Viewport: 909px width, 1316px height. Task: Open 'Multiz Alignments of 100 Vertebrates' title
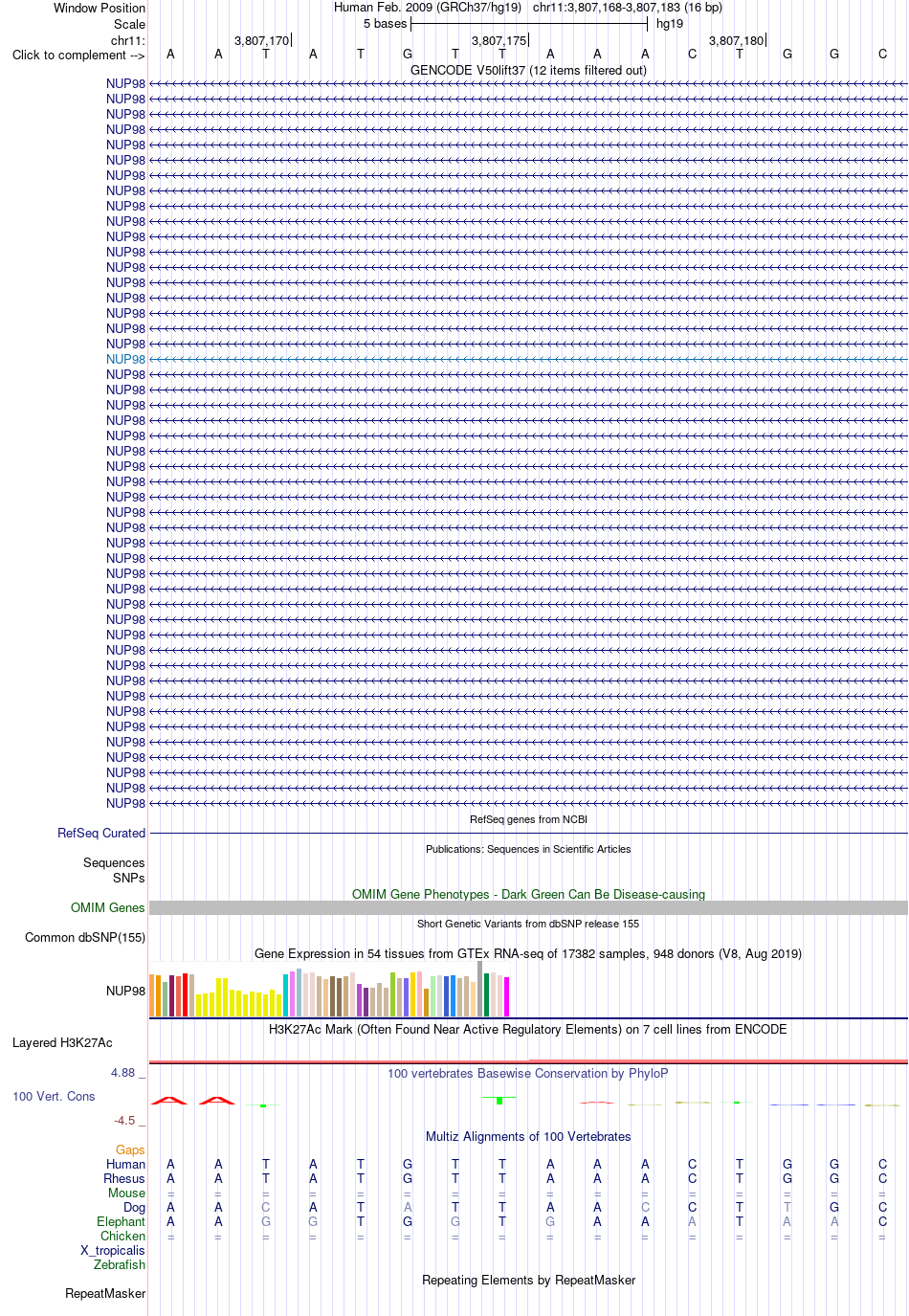pyautogui.click(x=528, y=1136)
